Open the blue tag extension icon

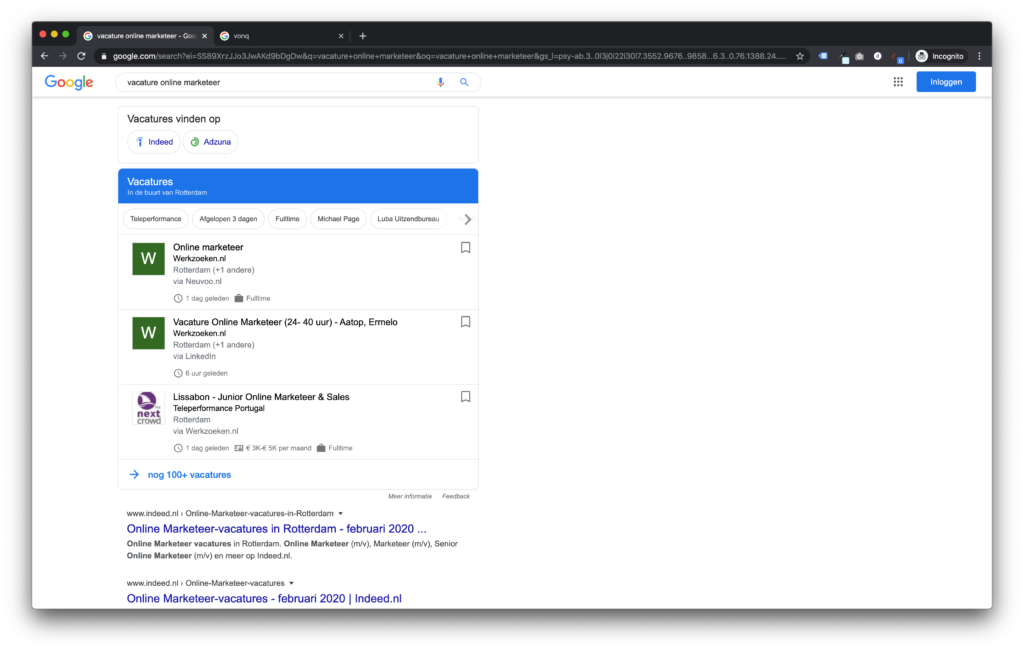823,56
